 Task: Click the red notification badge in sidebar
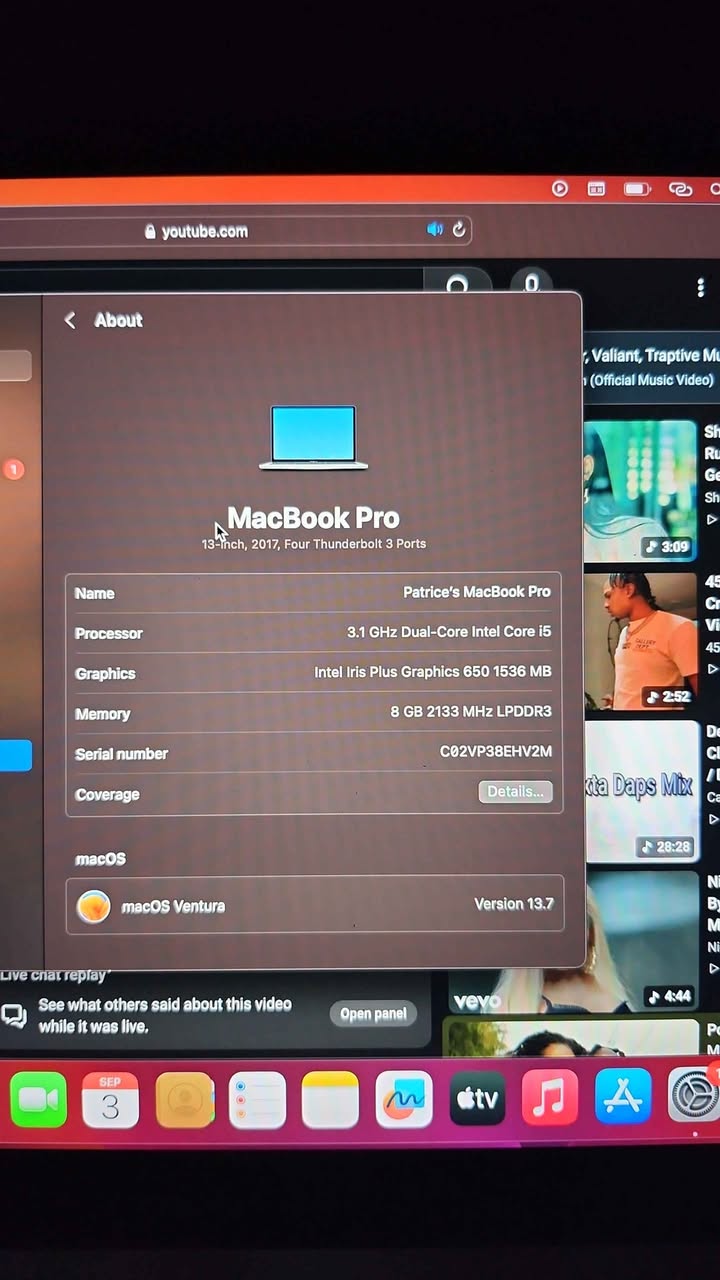click(x=14, y=469)
